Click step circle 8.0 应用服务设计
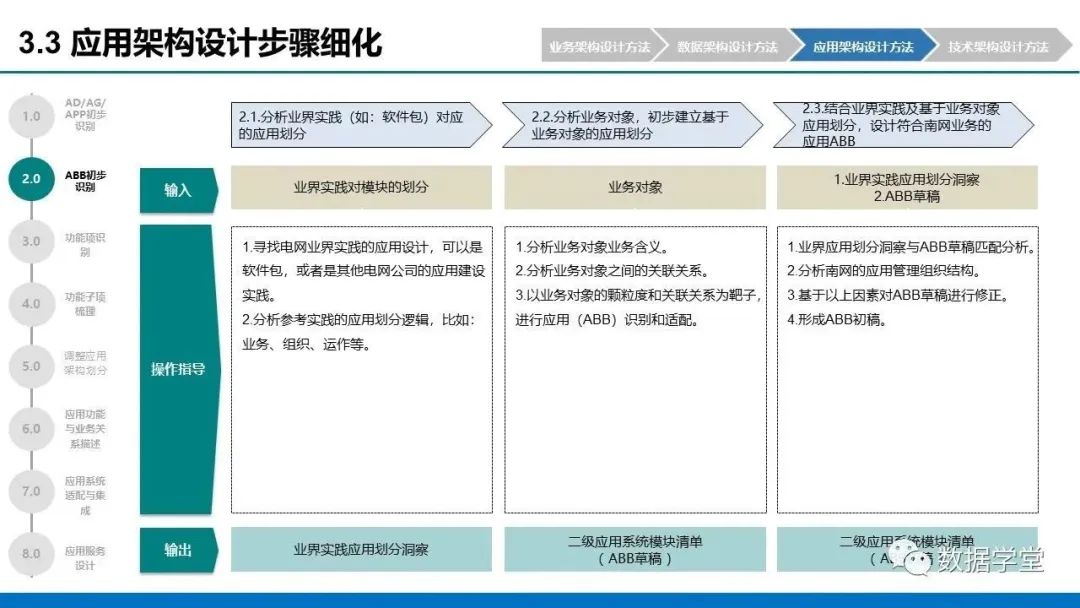Screen dimensions: 1080x608 click(31, 552)
